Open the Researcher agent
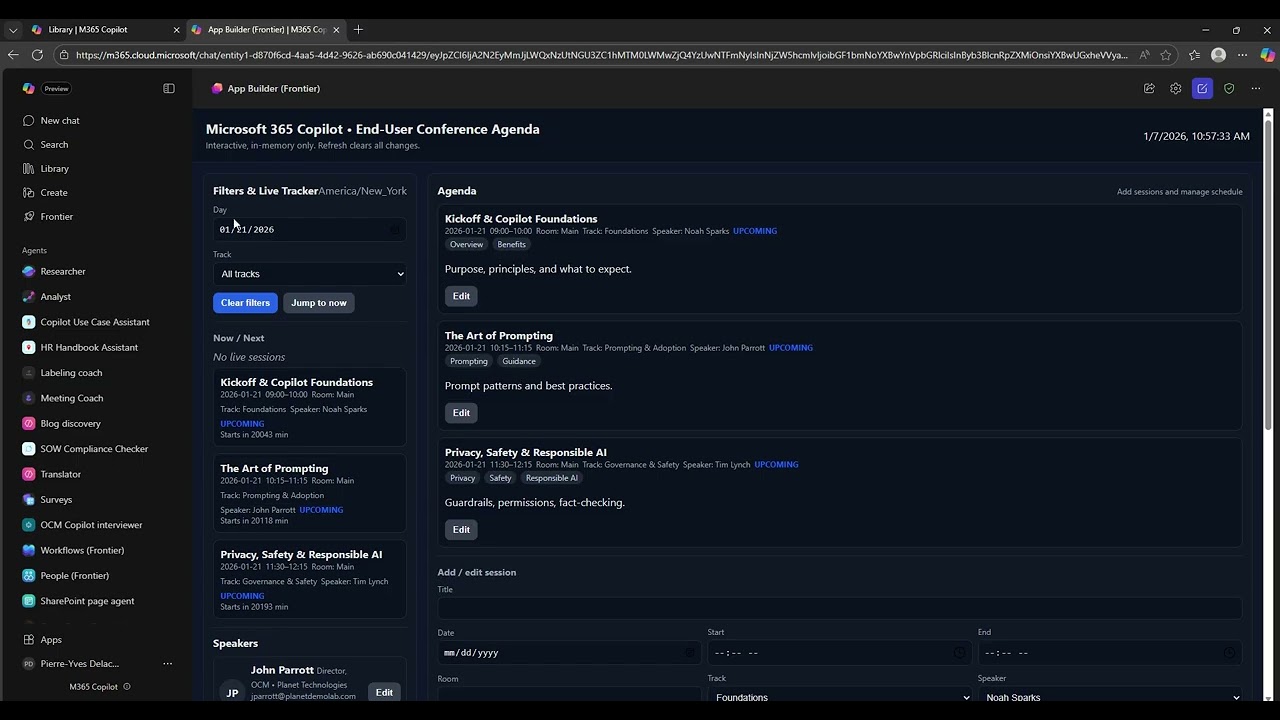 [x=62, y=271]
